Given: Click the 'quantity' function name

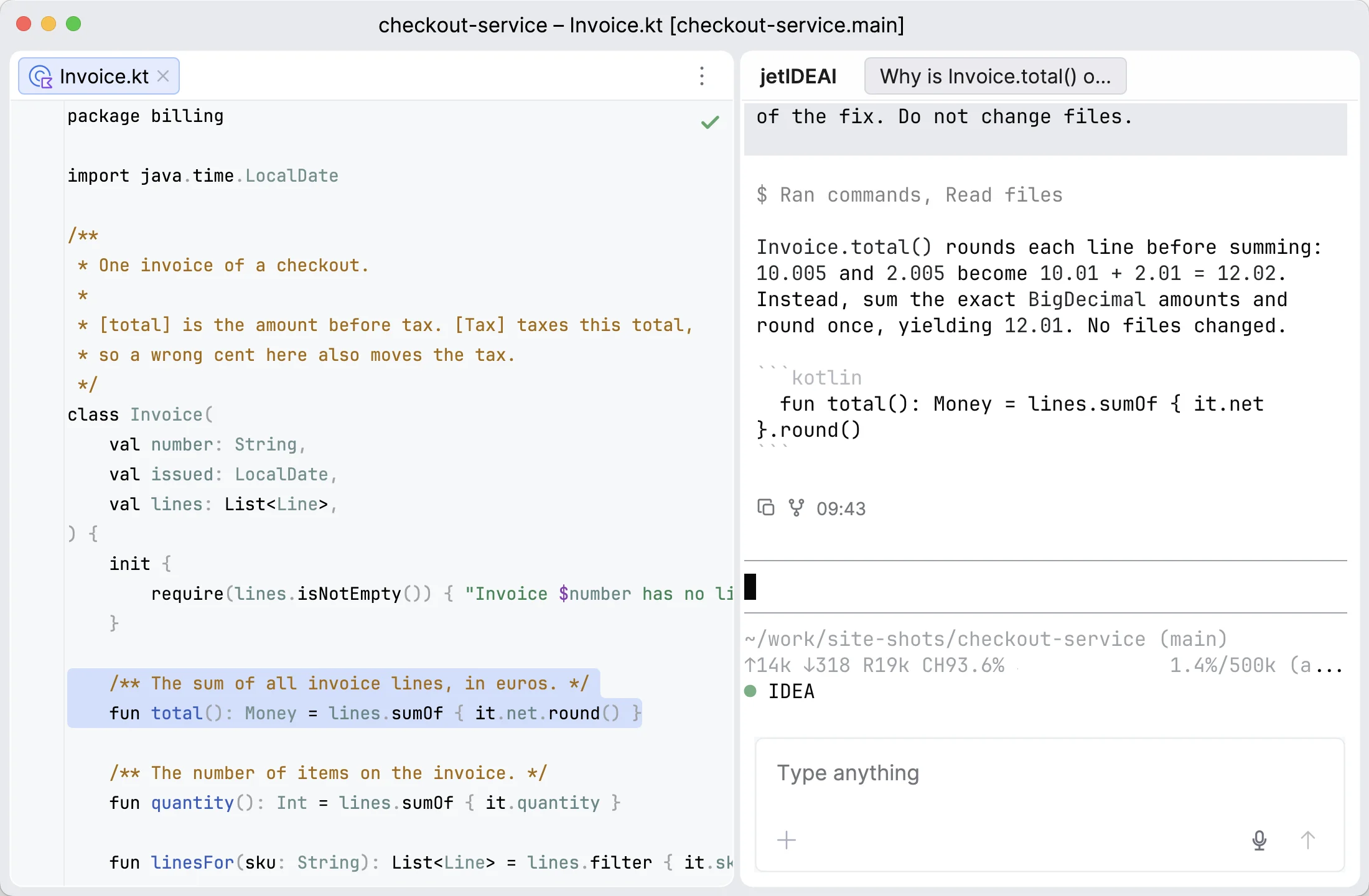Looking at the screenshot, I should tap(192, 803).
